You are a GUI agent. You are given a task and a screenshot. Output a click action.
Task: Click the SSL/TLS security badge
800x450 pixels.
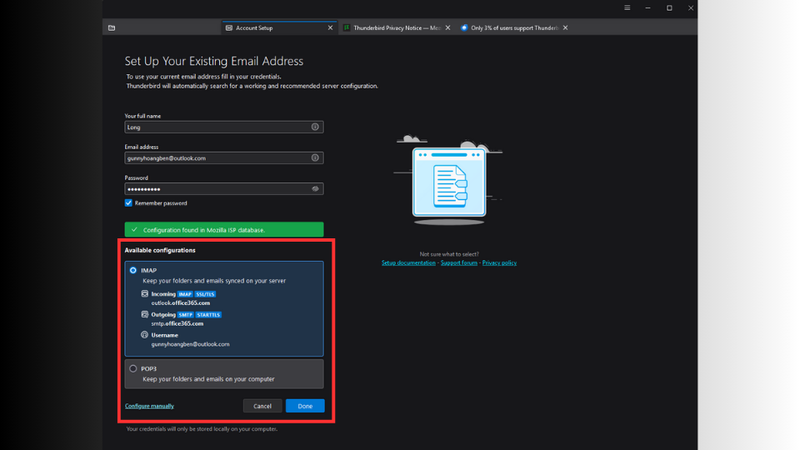206,294
